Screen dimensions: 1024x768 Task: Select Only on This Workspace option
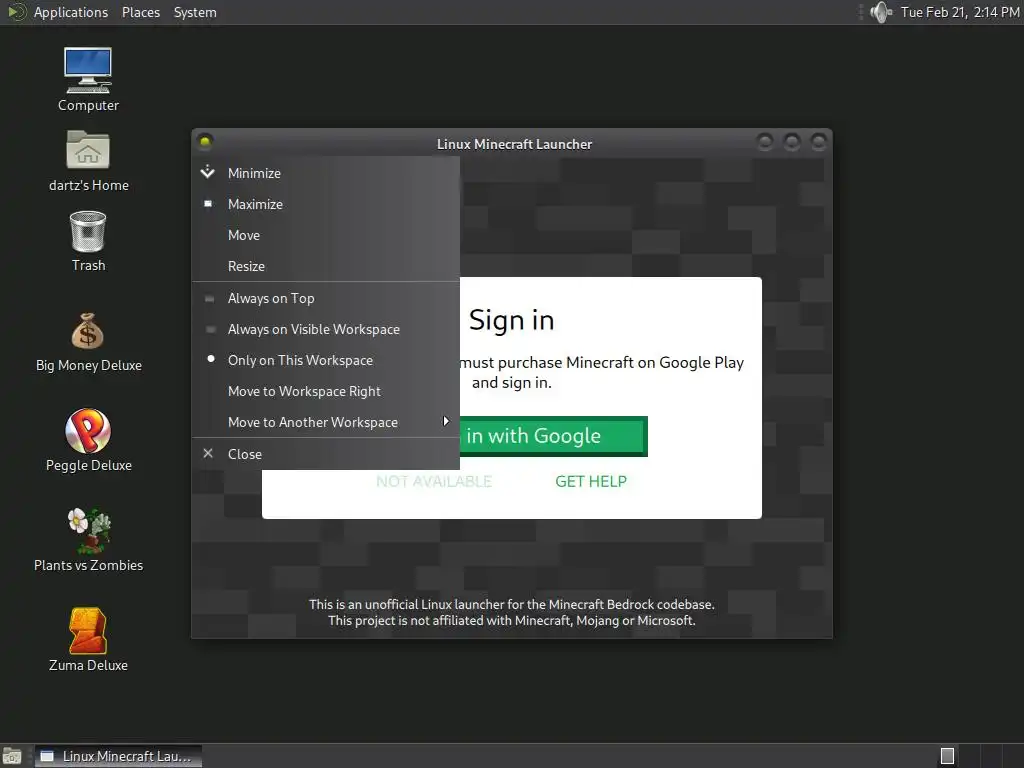point(326,360)
